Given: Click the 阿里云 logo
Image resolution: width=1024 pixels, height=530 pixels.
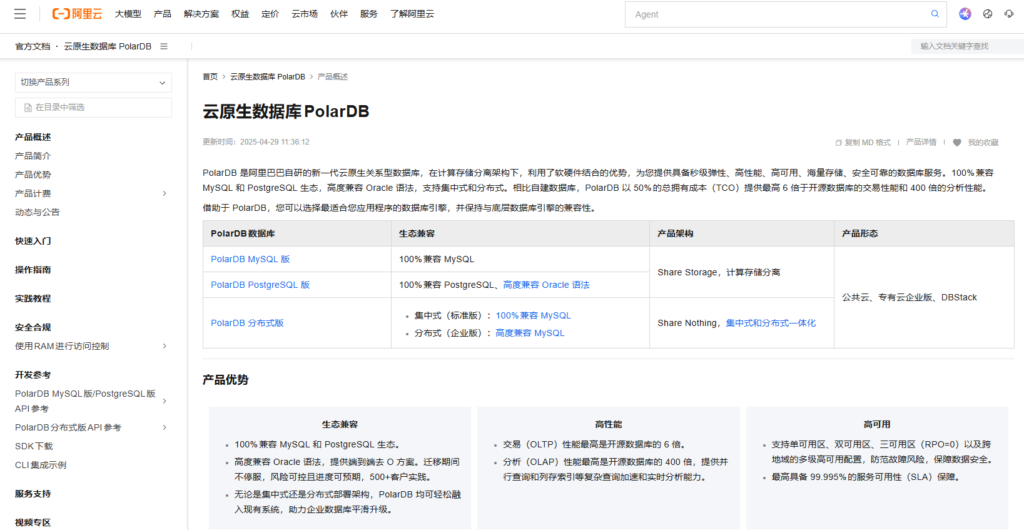Looking at the screenshot, I should [78, 14].
